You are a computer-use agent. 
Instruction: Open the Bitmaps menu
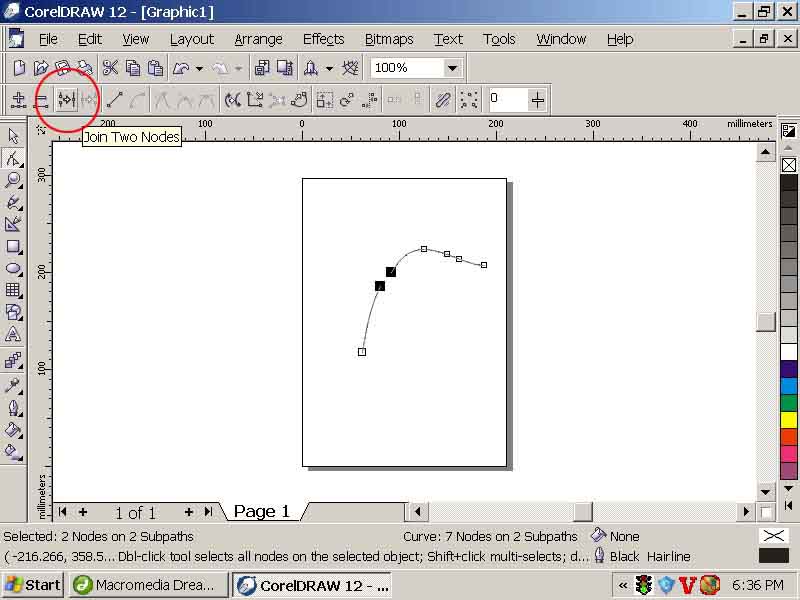click(x=389, y=39)
